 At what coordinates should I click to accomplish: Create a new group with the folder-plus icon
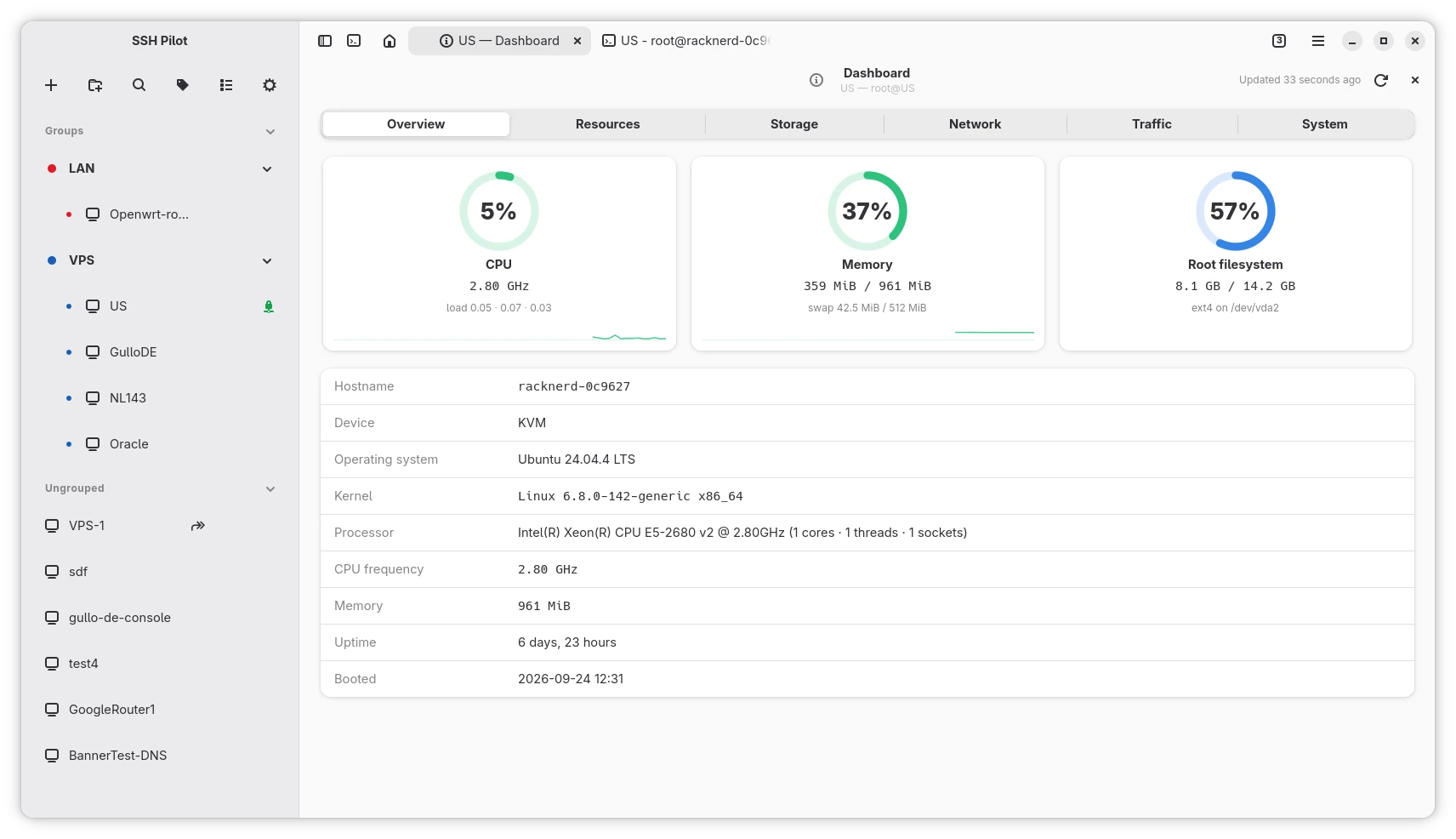(95, 85)
